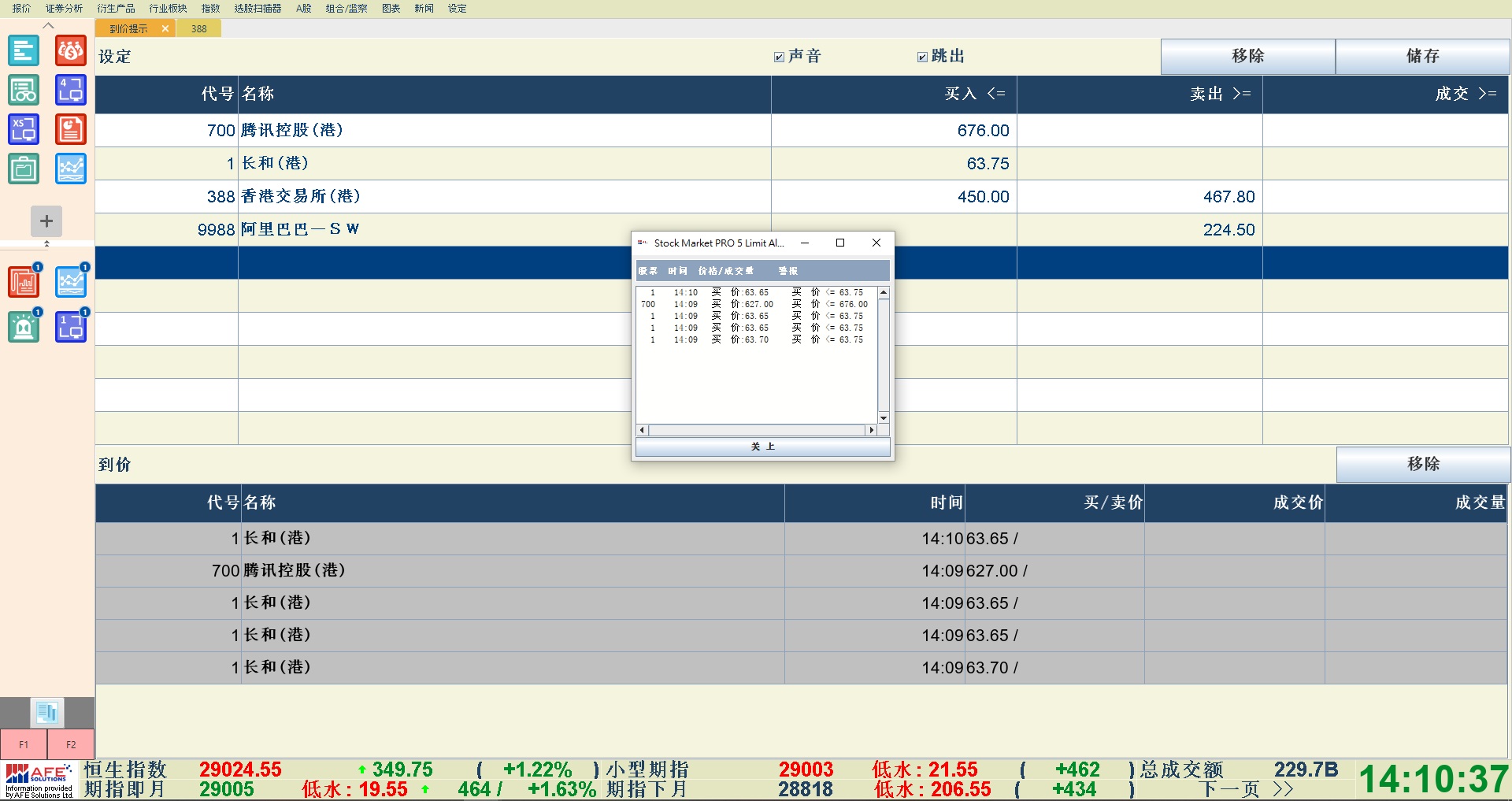Go to next page of index ticker (下一页)
This screenshot has width=1512, height=801.
click(x=1248, y=789)
